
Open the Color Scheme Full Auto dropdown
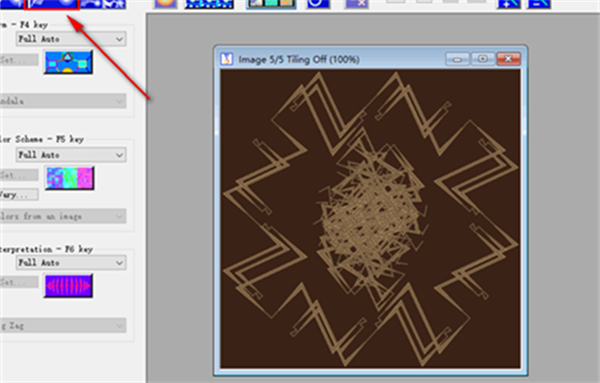tap(71, 155)
